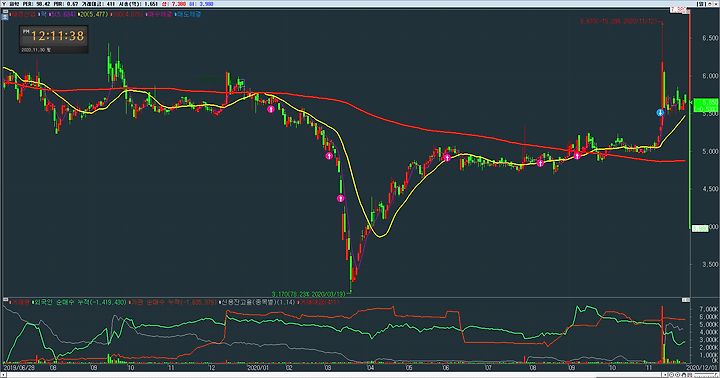This screenshot has width=720, height=378.
Task: Click the 2019/06/28 start date on time axis
Action: tap(19, 367)
